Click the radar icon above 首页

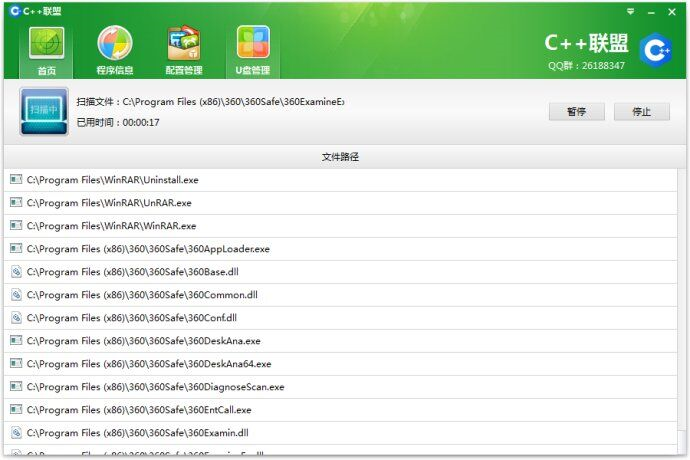coord(46,43)
